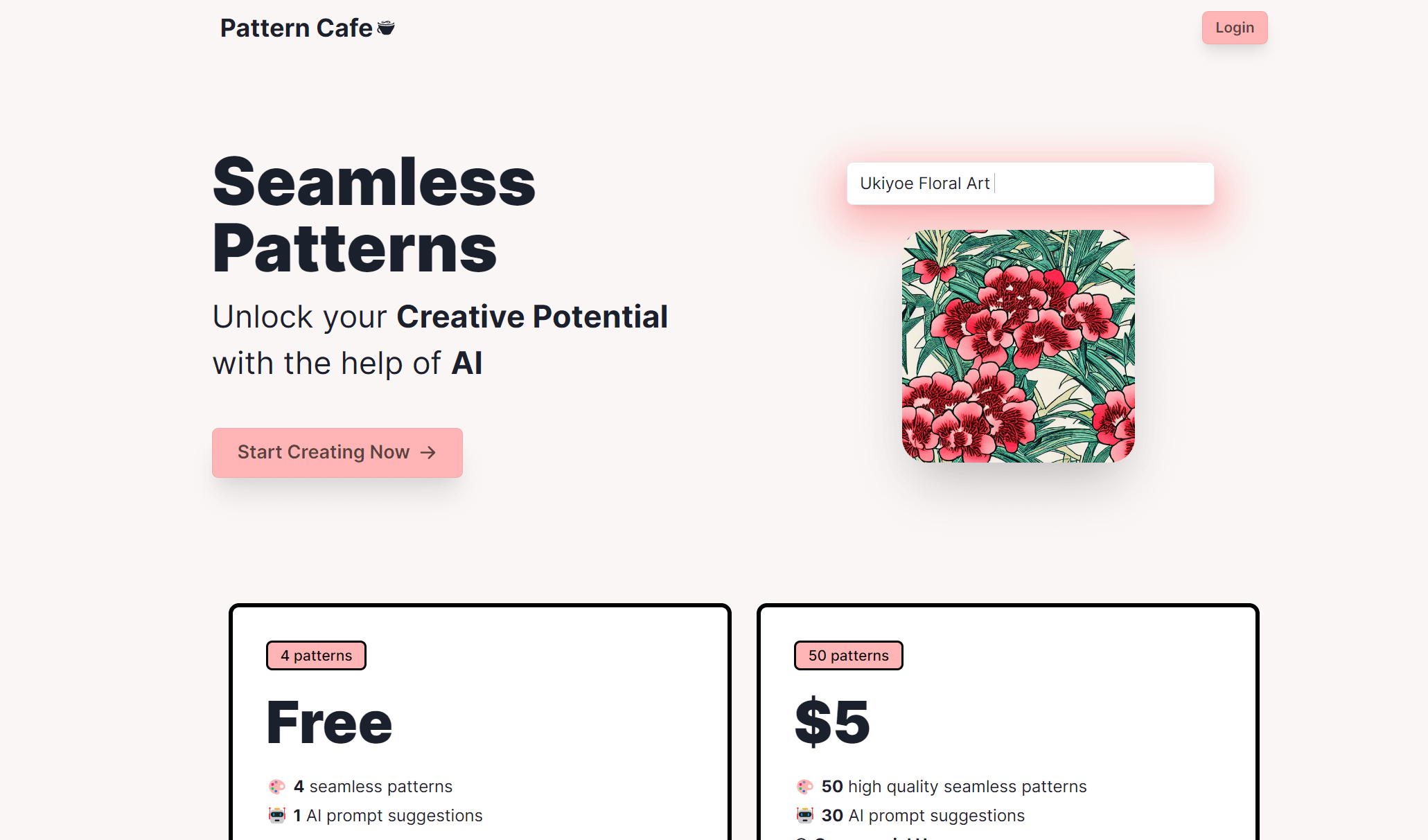Click the Free plan price heading
This screenshot has height=840, width=1428.
tap(329, 722)
